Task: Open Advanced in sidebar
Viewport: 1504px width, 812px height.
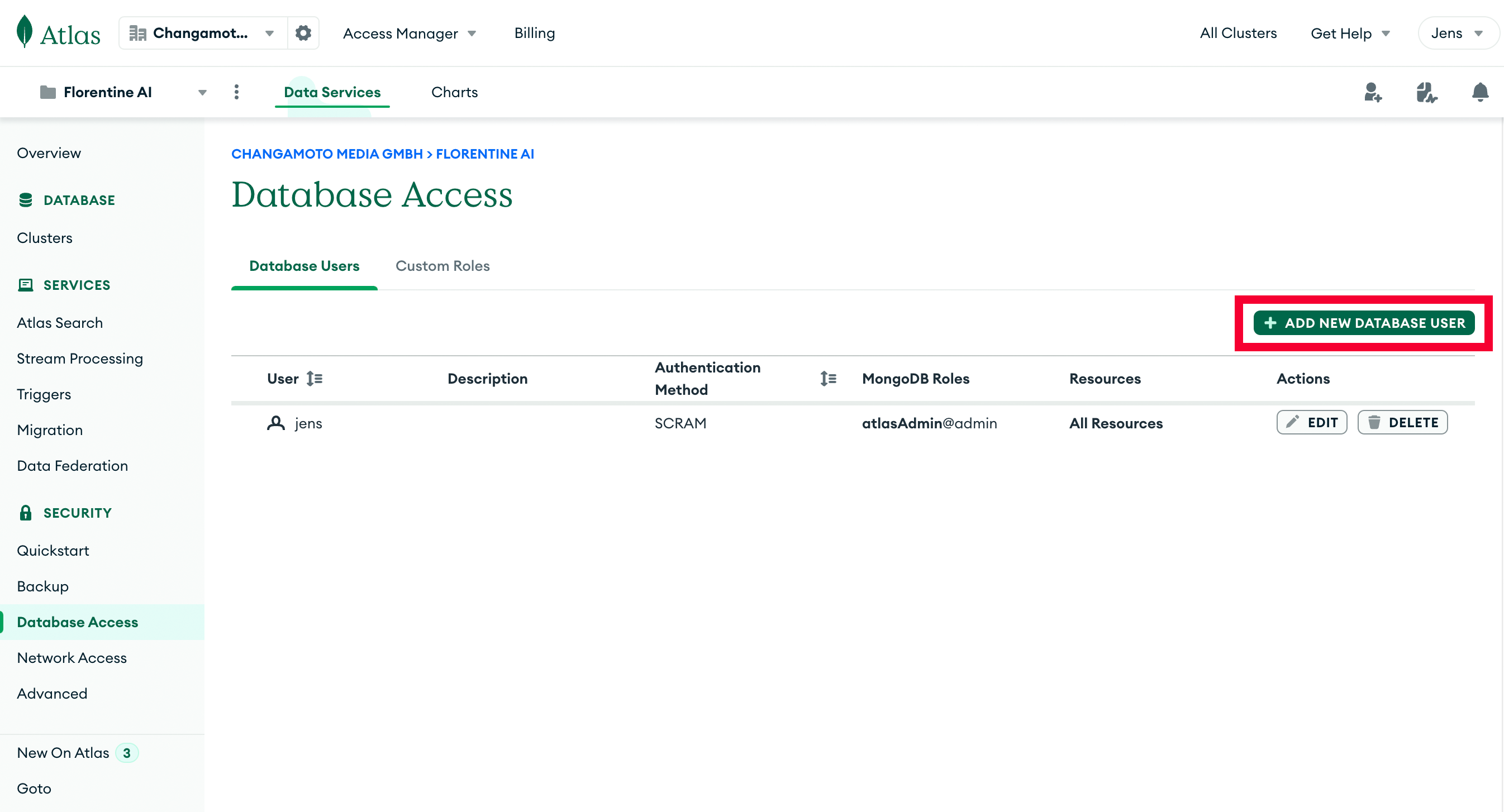Action: 52,694
